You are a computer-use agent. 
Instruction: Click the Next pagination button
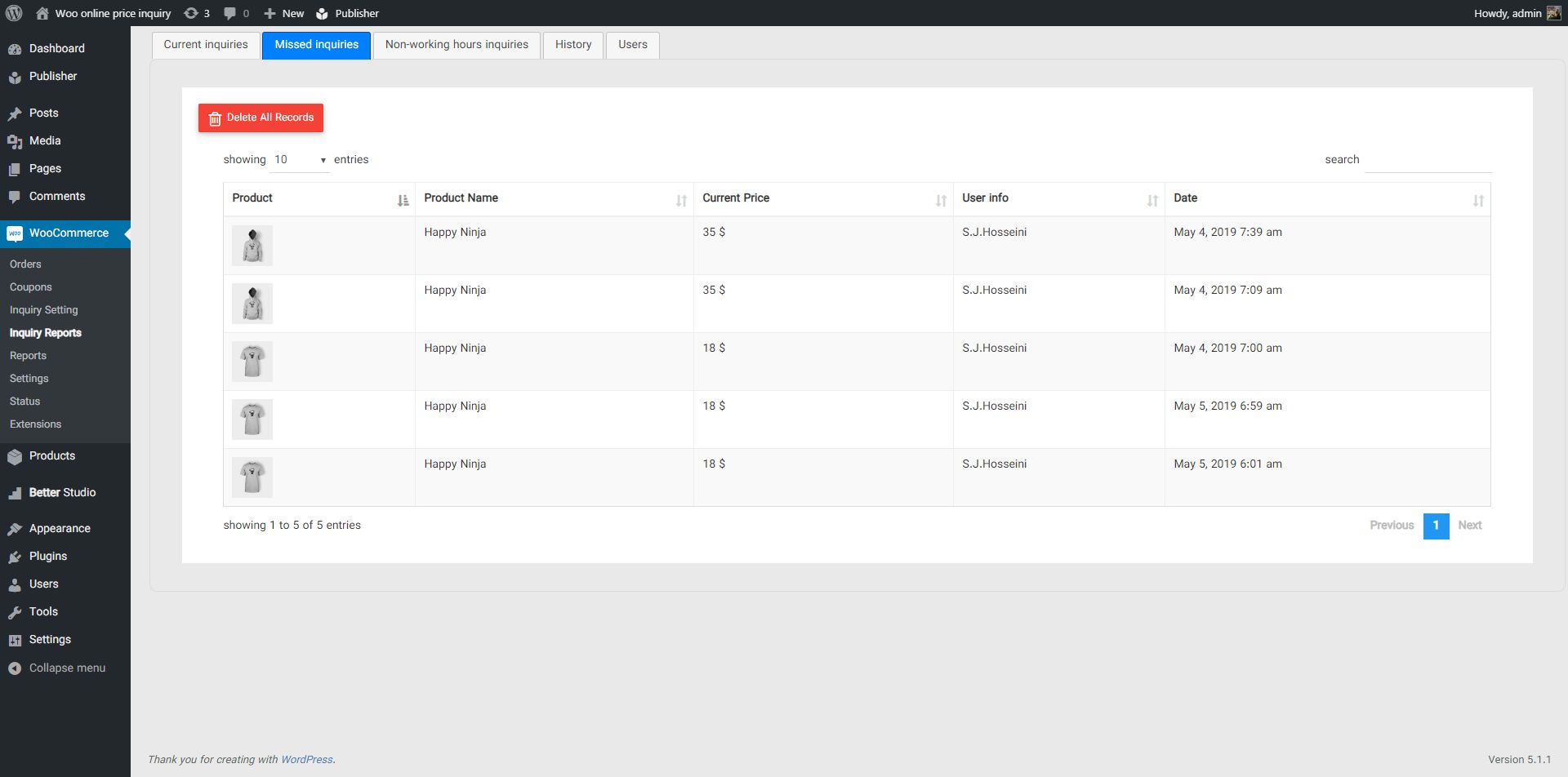(x=1470, y=526)
